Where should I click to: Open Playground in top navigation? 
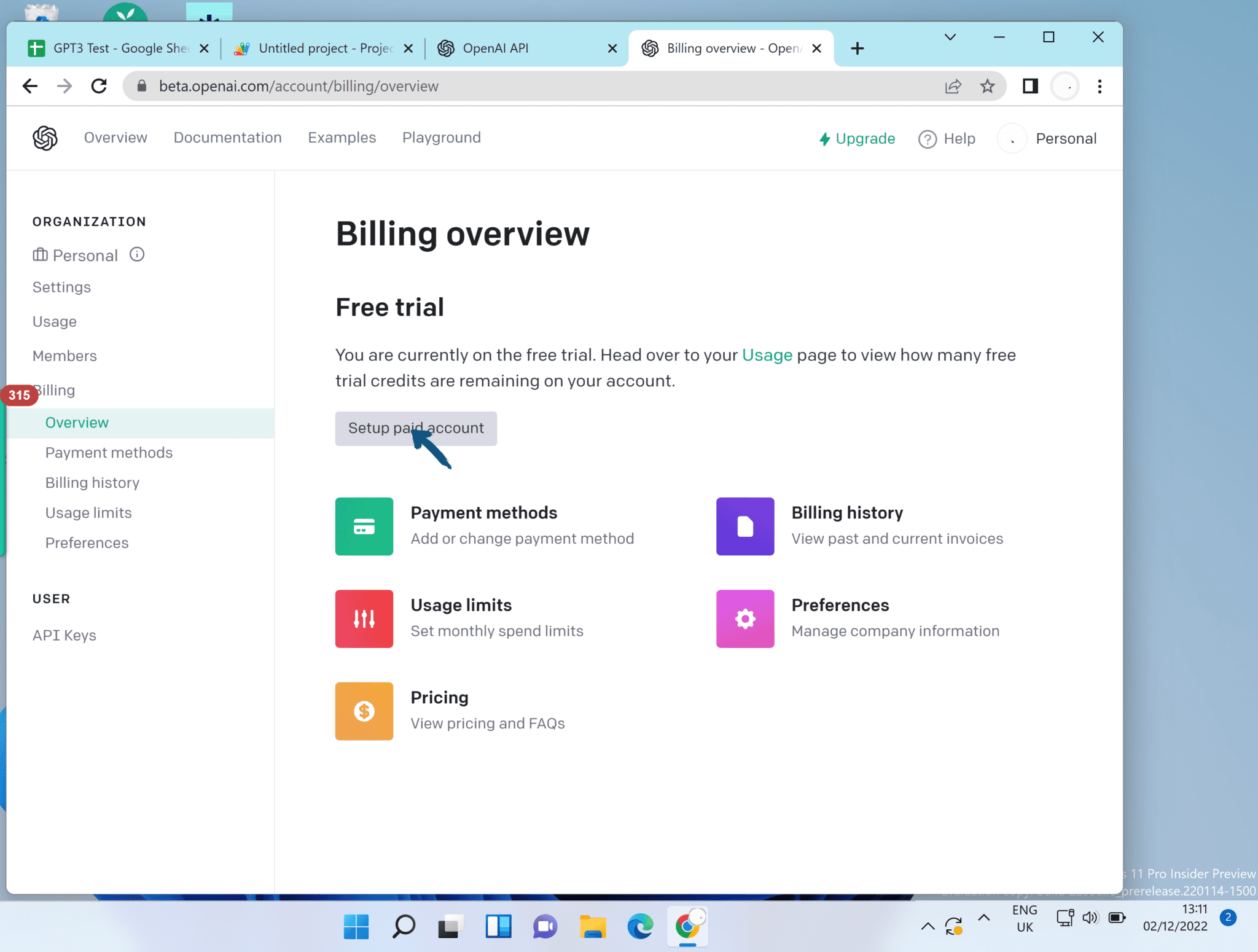441,138
